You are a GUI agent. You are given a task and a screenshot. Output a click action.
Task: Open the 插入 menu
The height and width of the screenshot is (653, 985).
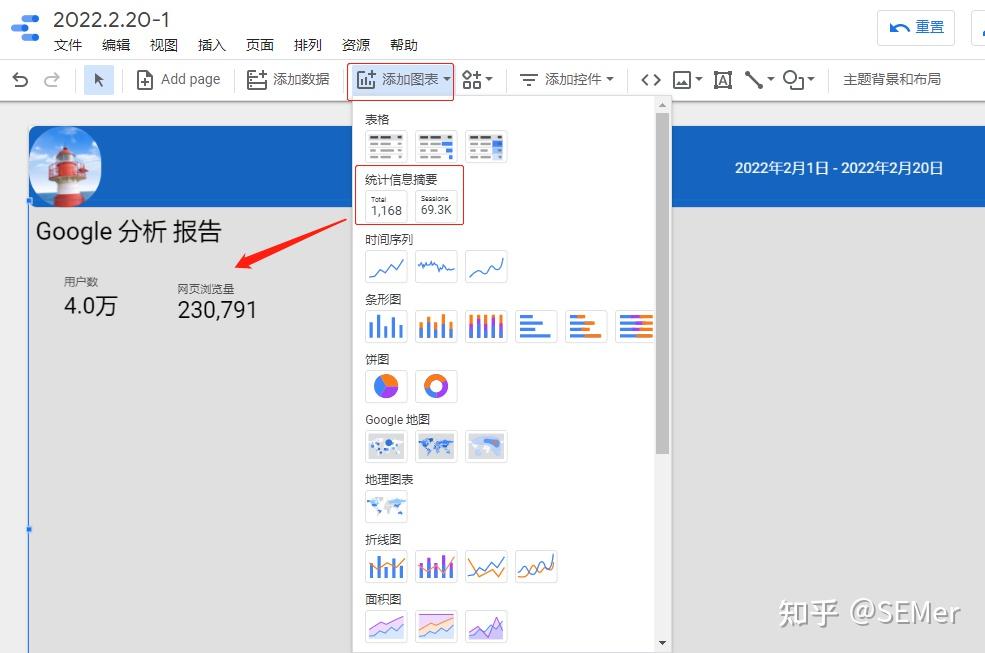(211, 45)
